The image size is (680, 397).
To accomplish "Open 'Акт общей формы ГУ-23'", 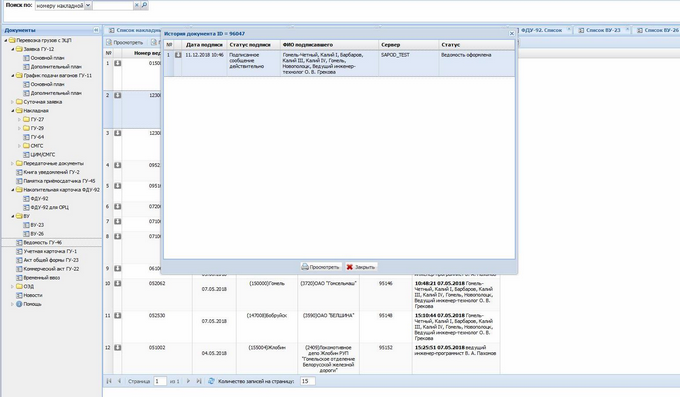I will tap(51, 260).
